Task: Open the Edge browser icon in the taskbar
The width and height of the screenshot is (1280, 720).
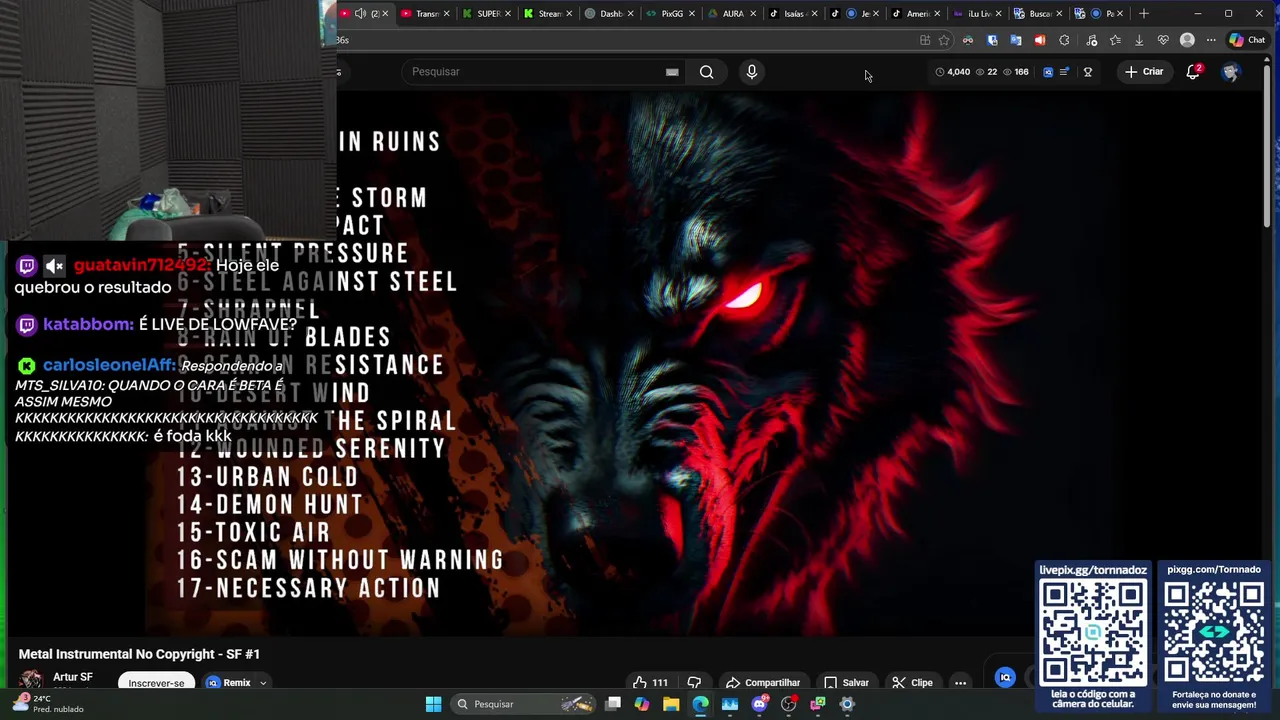Action: (x=700, y=704)
